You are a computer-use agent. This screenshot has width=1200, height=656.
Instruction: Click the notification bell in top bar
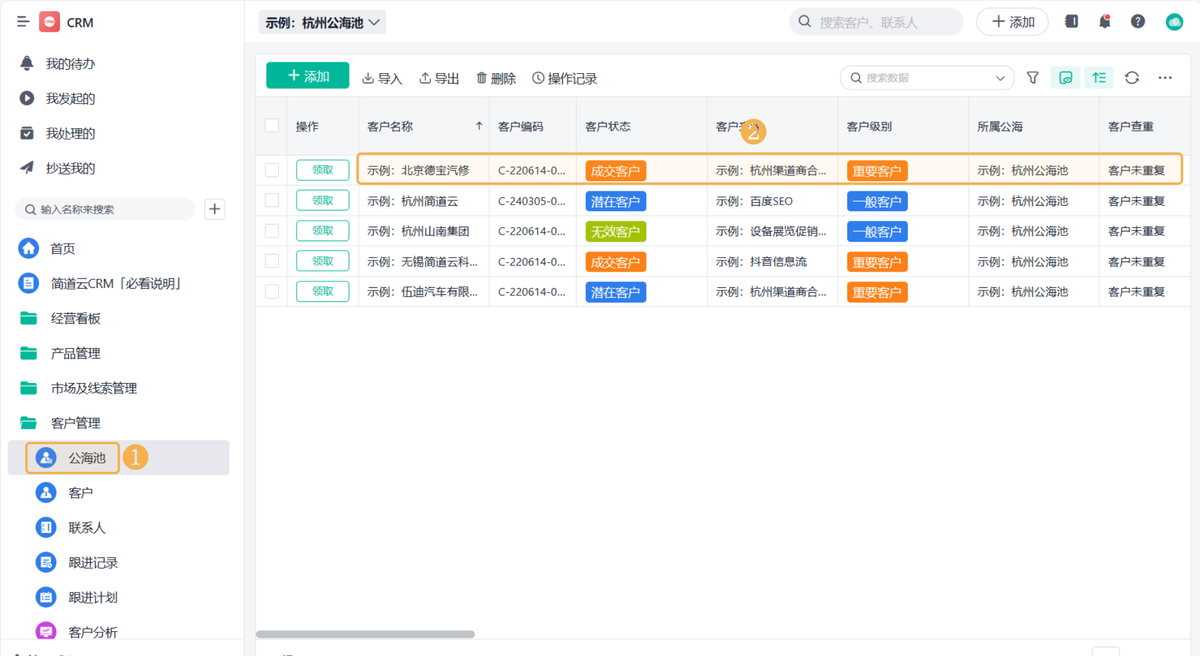[1105, 22]
